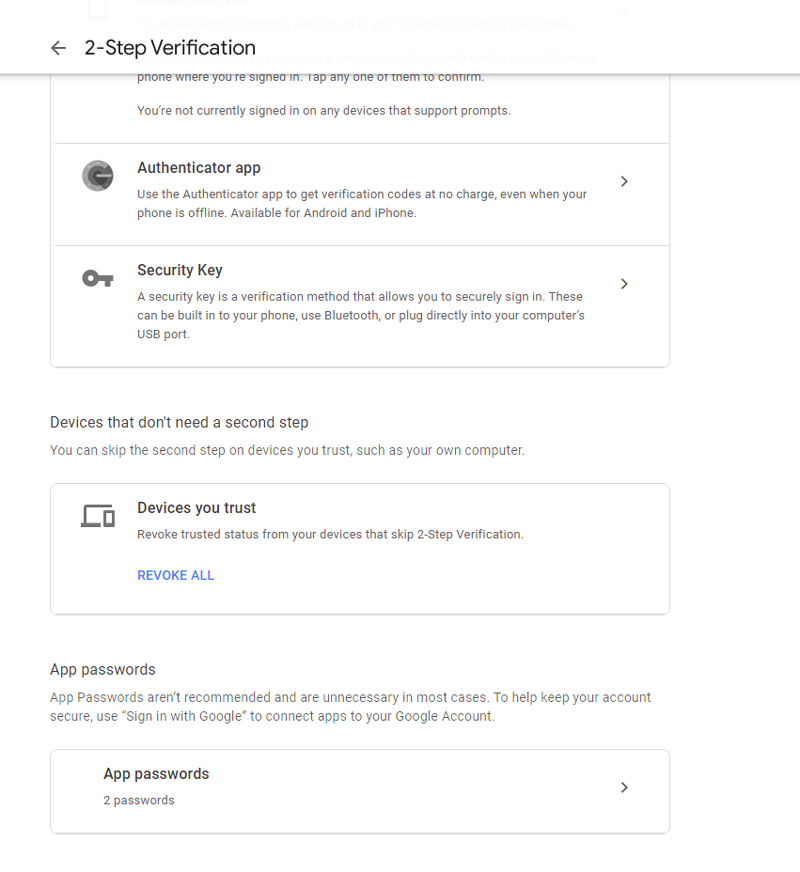Select the Security Key heading
The height and width of the screenshot is (872, 800).
point(180,270)
